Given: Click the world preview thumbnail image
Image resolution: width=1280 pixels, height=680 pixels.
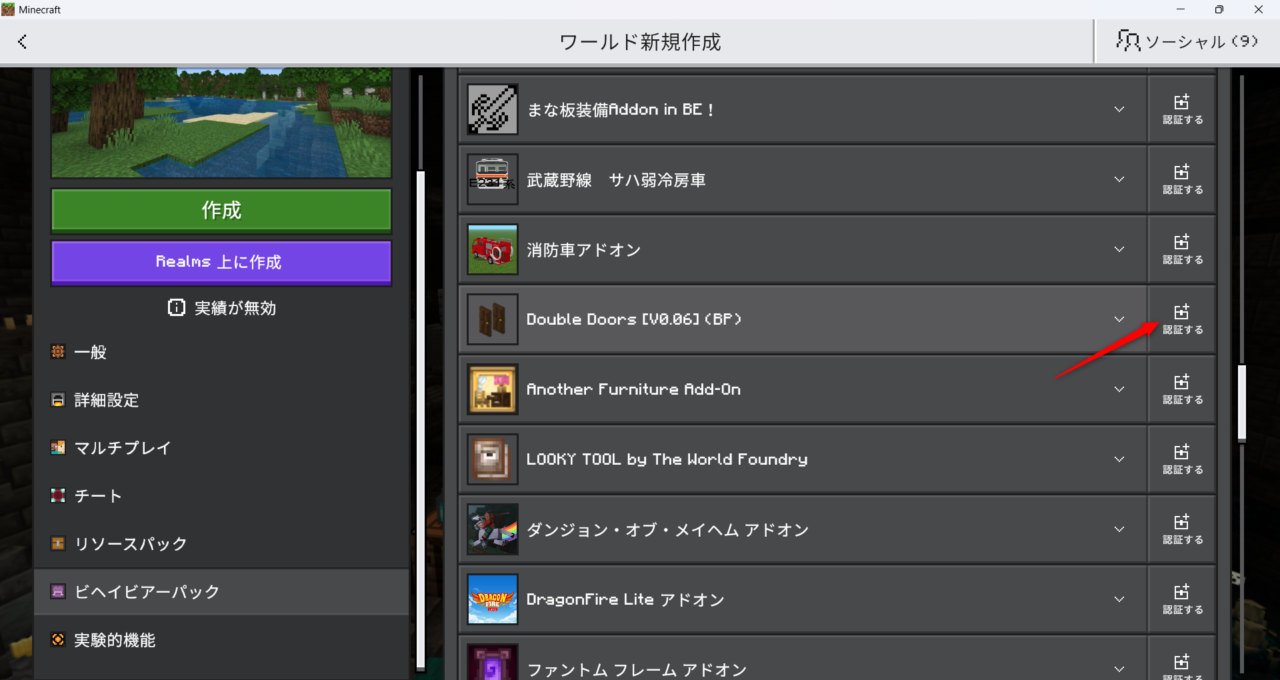Looking at the screenshot, I should click(221, 123).
